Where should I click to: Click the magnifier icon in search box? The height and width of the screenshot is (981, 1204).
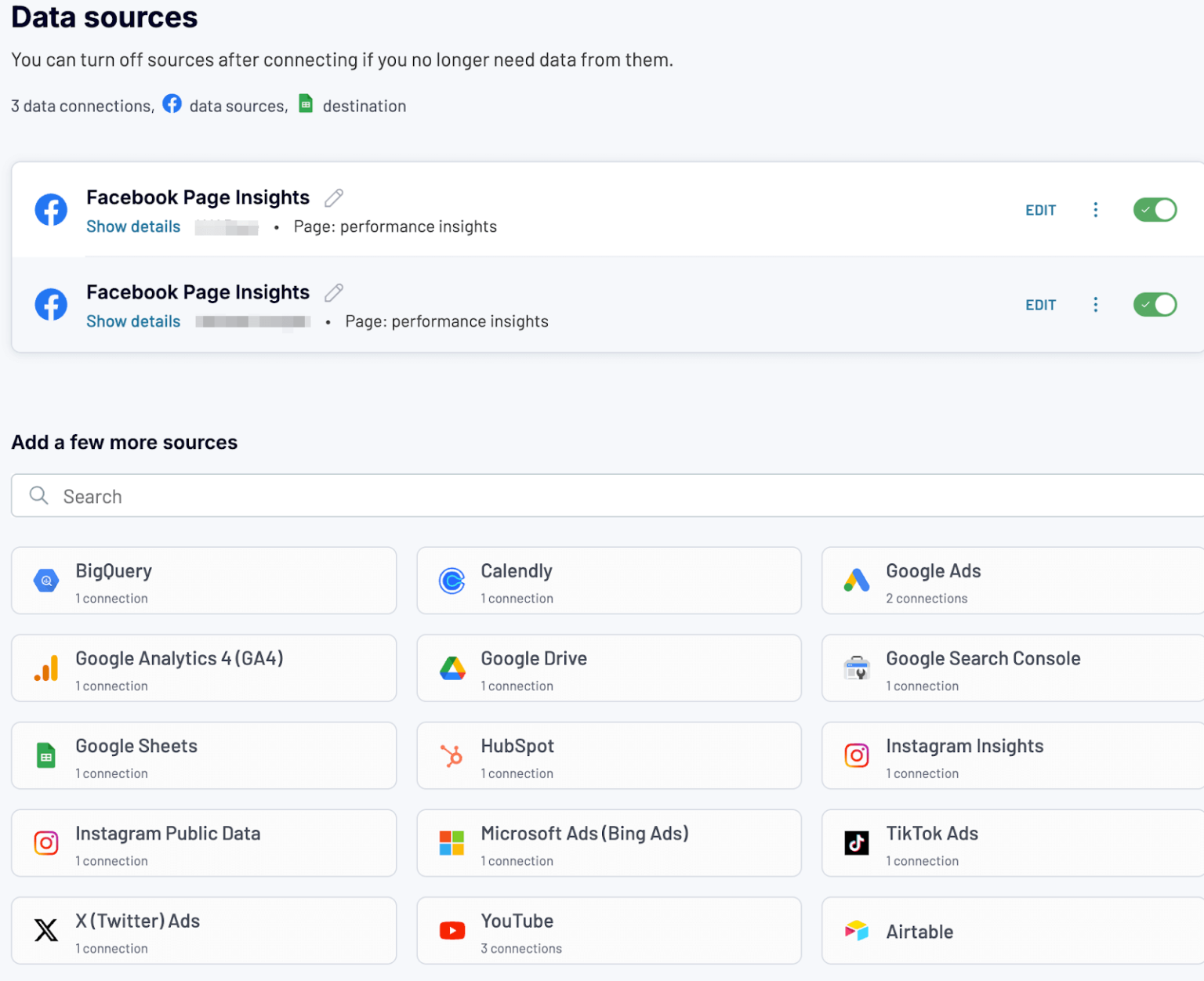tap(38, 495)
